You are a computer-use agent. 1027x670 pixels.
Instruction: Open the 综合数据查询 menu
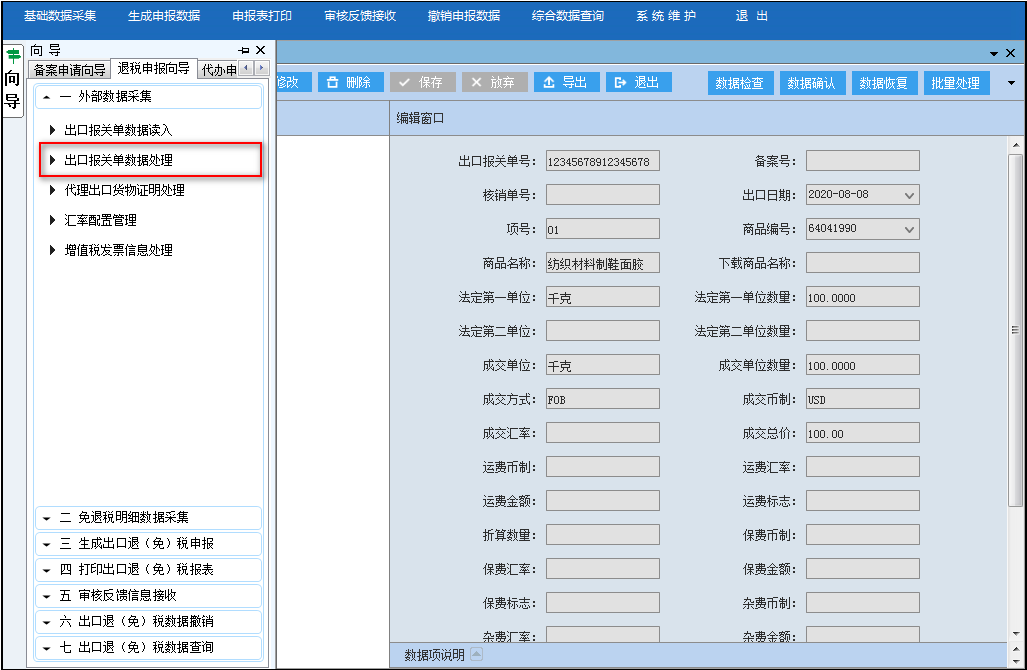pos(567,16)
